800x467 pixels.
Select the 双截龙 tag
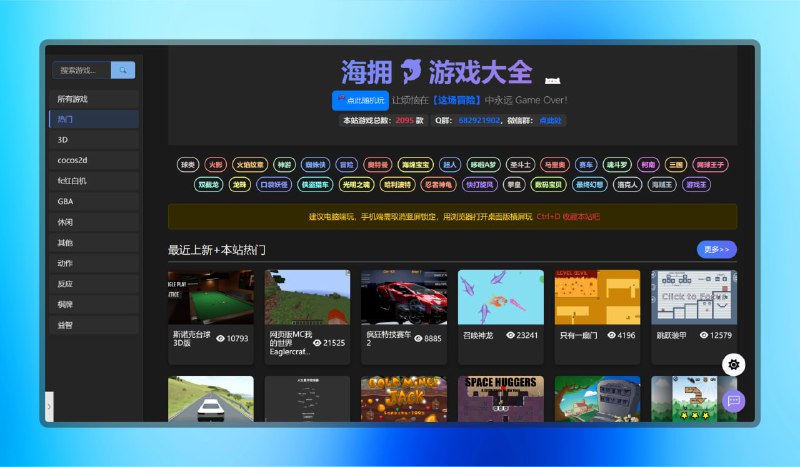208,185
